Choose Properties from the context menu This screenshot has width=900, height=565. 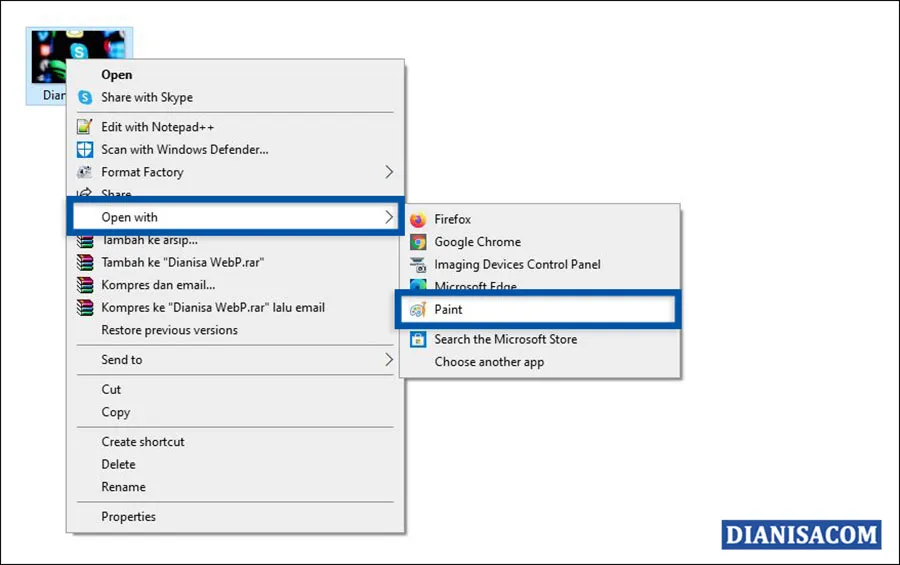128,517
